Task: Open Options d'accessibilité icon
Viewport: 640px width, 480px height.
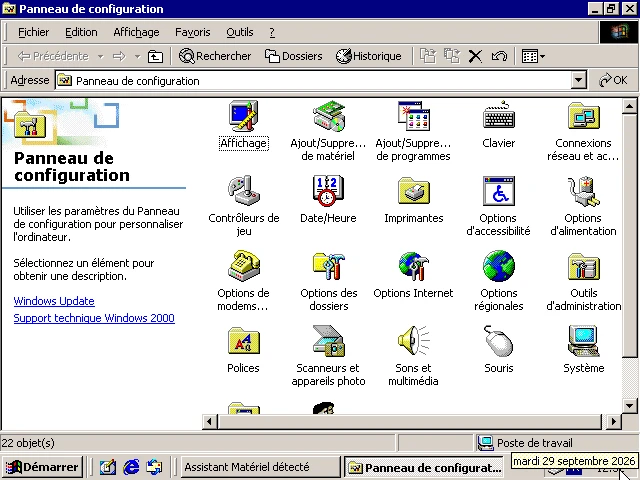Action: [498, 191]
